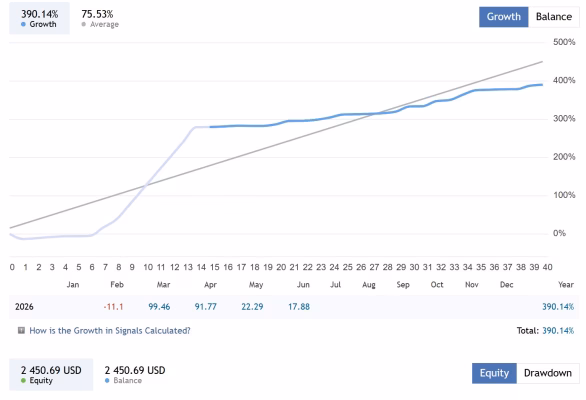Click the March monthly value 99.46
The image size is (586, 400).
159,307
